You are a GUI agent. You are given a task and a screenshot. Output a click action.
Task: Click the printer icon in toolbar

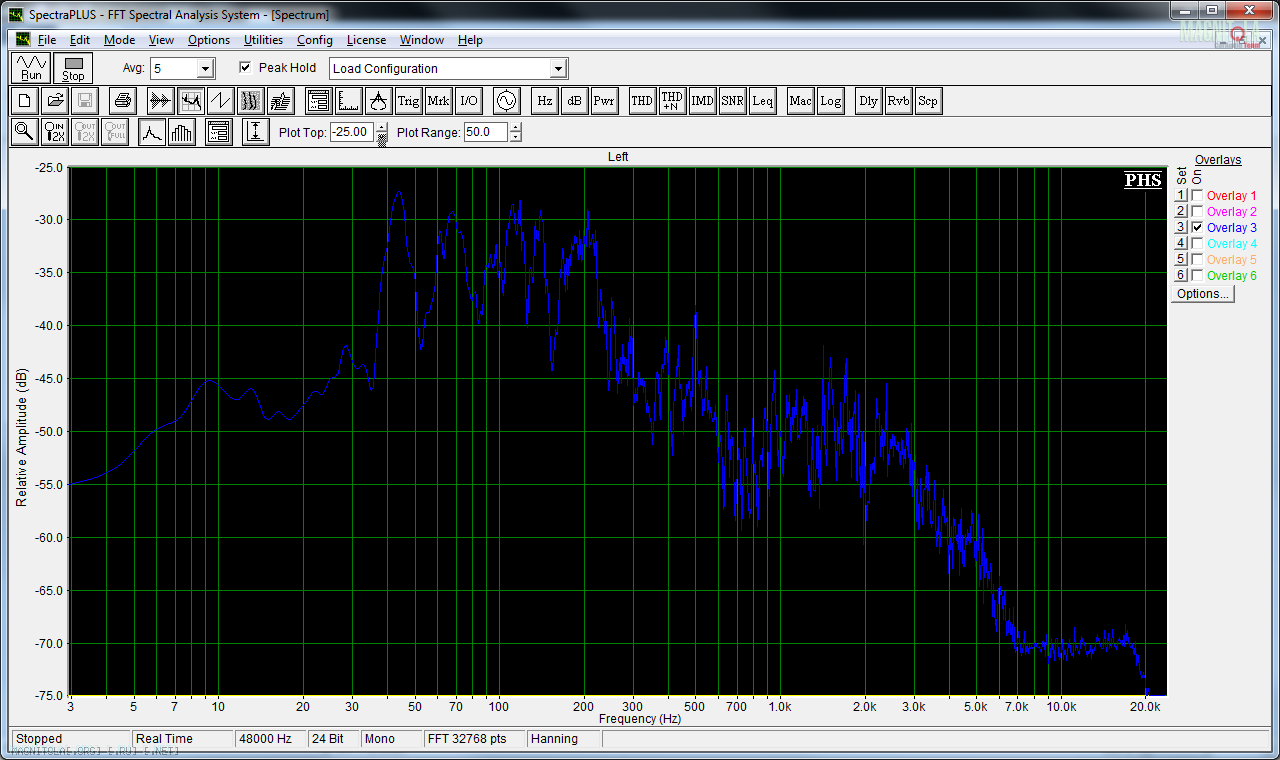click(x=122, y=101)
